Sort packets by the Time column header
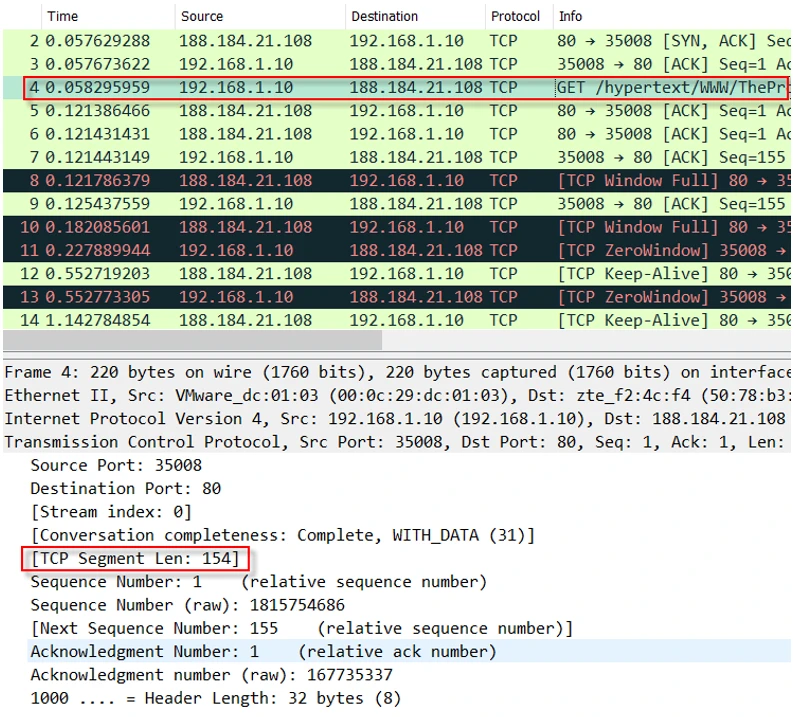 (62, 16)
